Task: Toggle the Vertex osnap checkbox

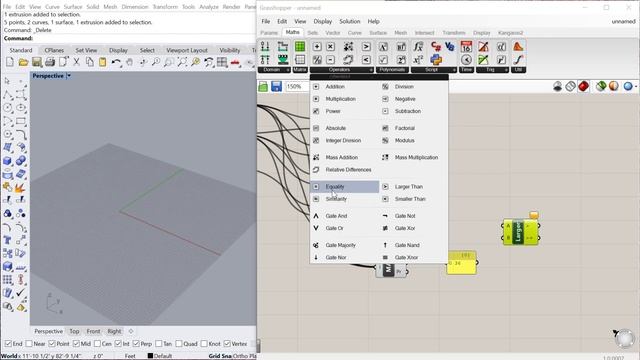Action: point(227,344)
